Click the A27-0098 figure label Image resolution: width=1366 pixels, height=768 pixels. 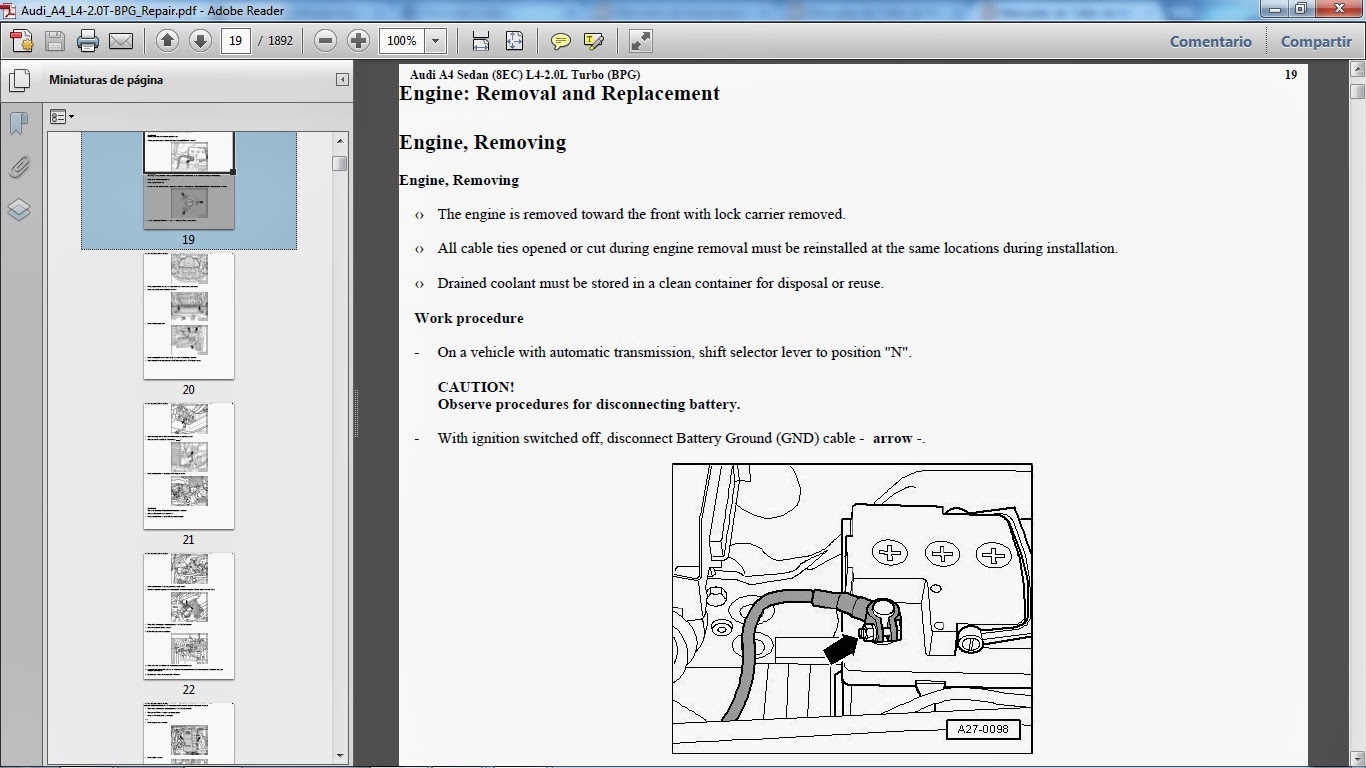[983, 729]
